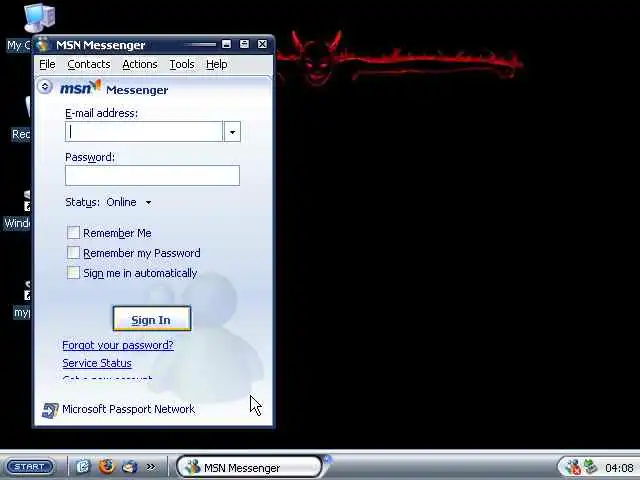Image resolution: width=640 pixels, height=480 pixels.
Task: Open the File menu
Action: (47, 64)
